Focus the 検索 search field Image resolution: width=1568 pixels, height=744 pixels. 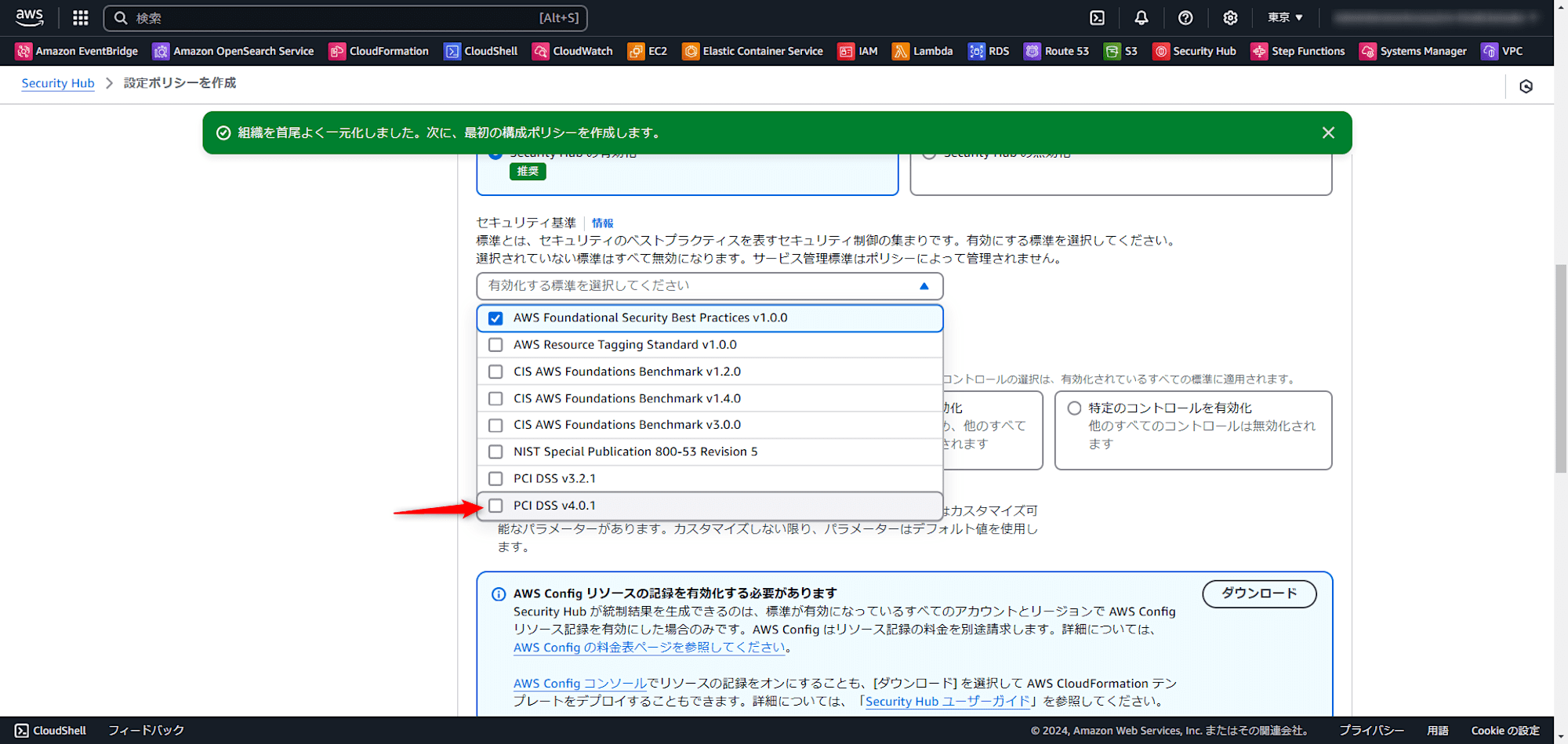tap(346, 17)
